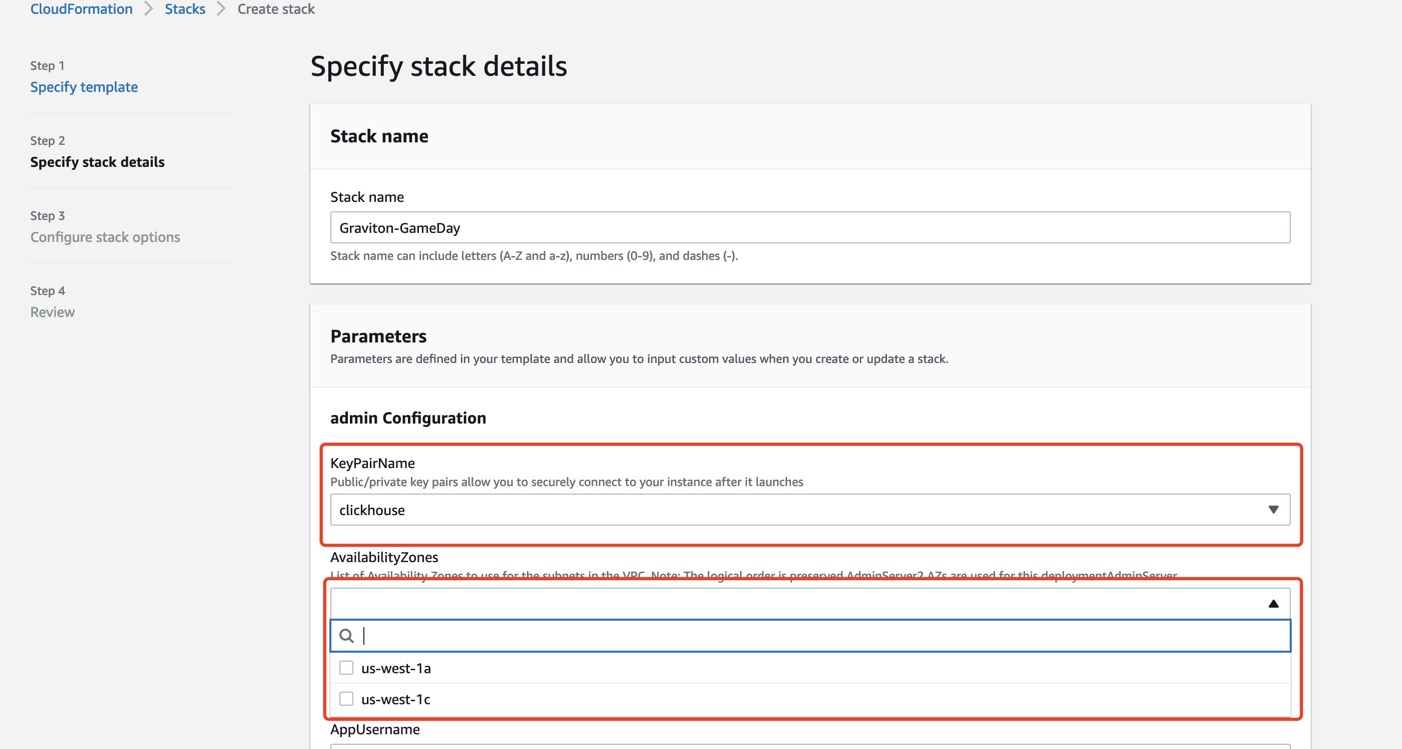Click the Create stack breadcrumb text
The height and width of the screenshot is (749, 1402).
(276, 9)
